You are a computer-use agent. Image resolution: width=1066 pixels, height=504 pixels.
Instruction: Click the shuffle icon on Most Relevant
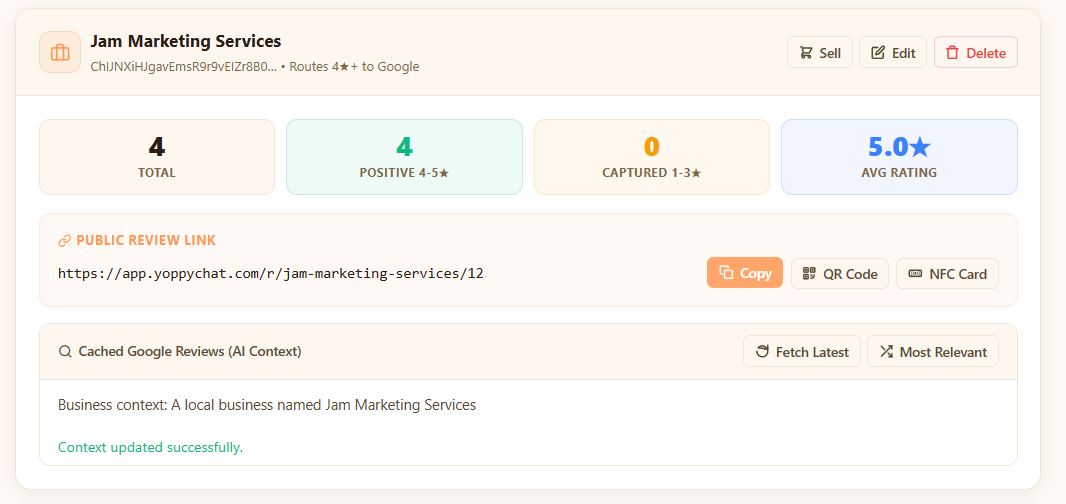886,351
